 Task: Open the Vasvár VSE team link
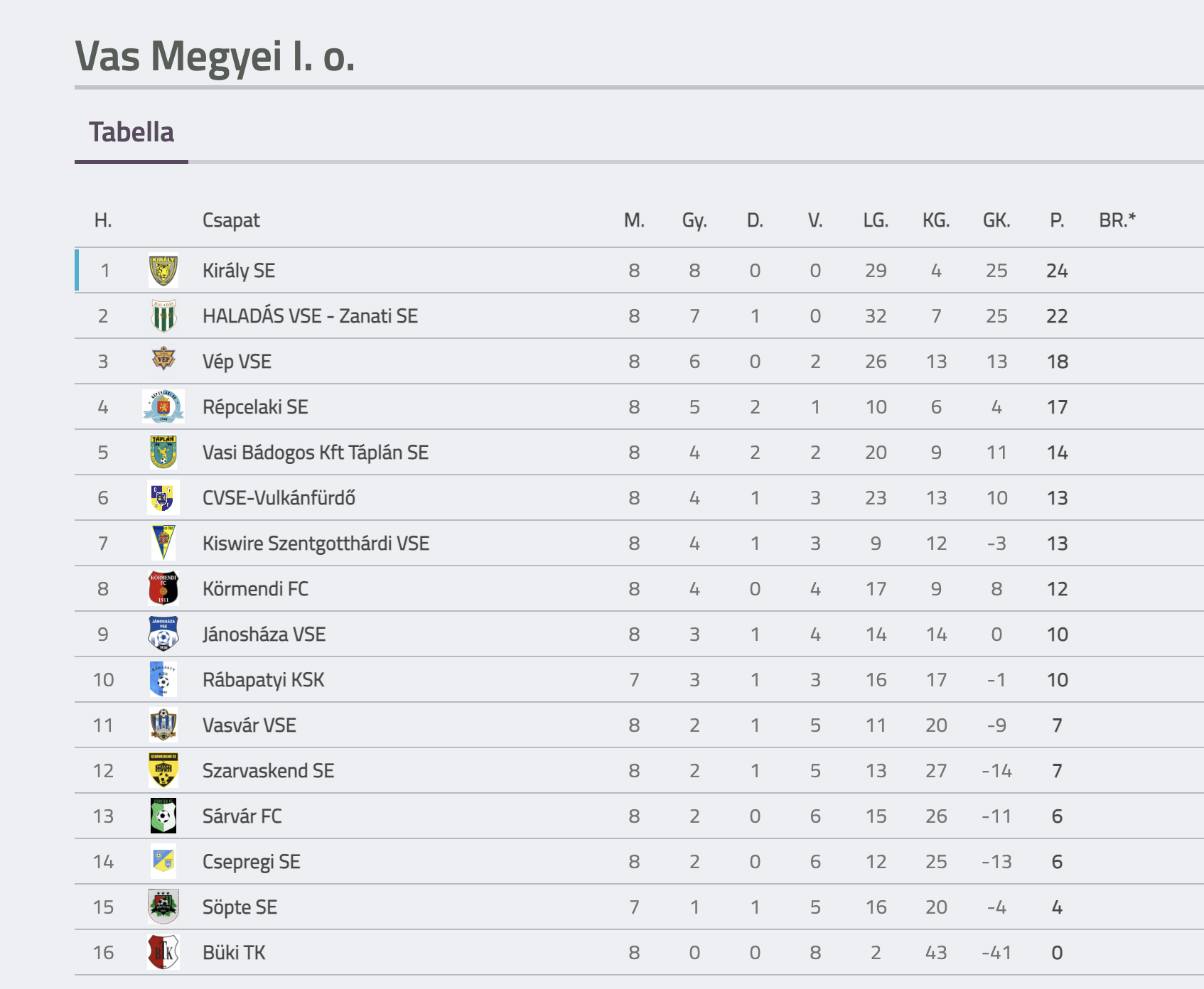pyautogui.click(x=249, y=725)
